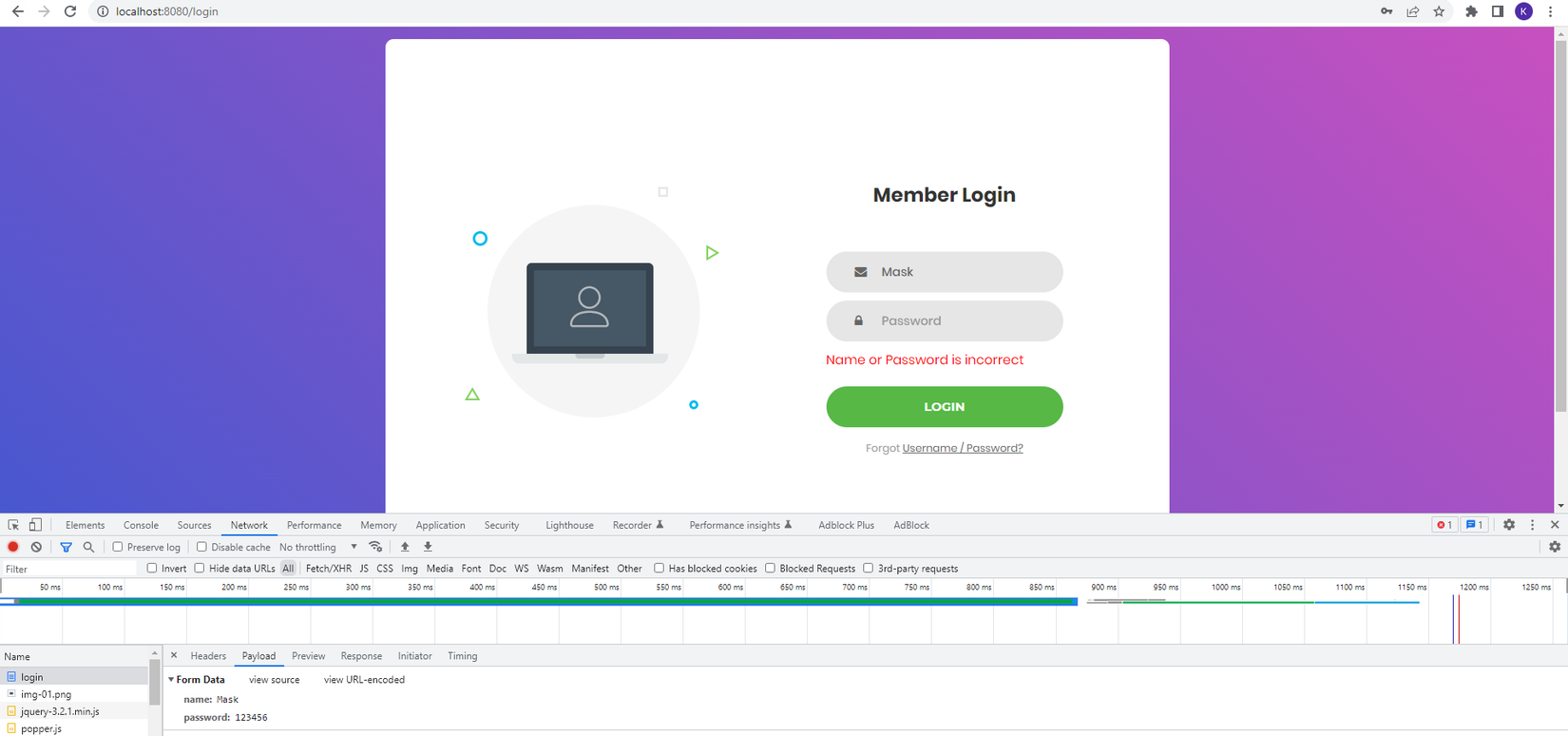The image size is (1568, 736).
Task: Go to the Application tab
Action: pyautogui.click(x=440, y=525)
